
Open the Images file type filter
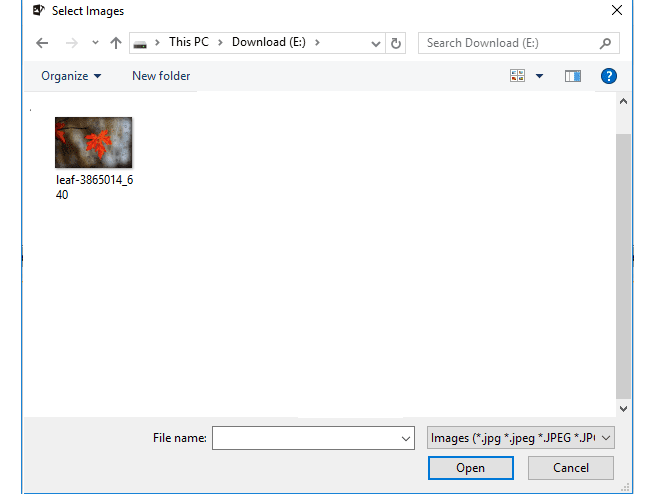tap(521, 438)
